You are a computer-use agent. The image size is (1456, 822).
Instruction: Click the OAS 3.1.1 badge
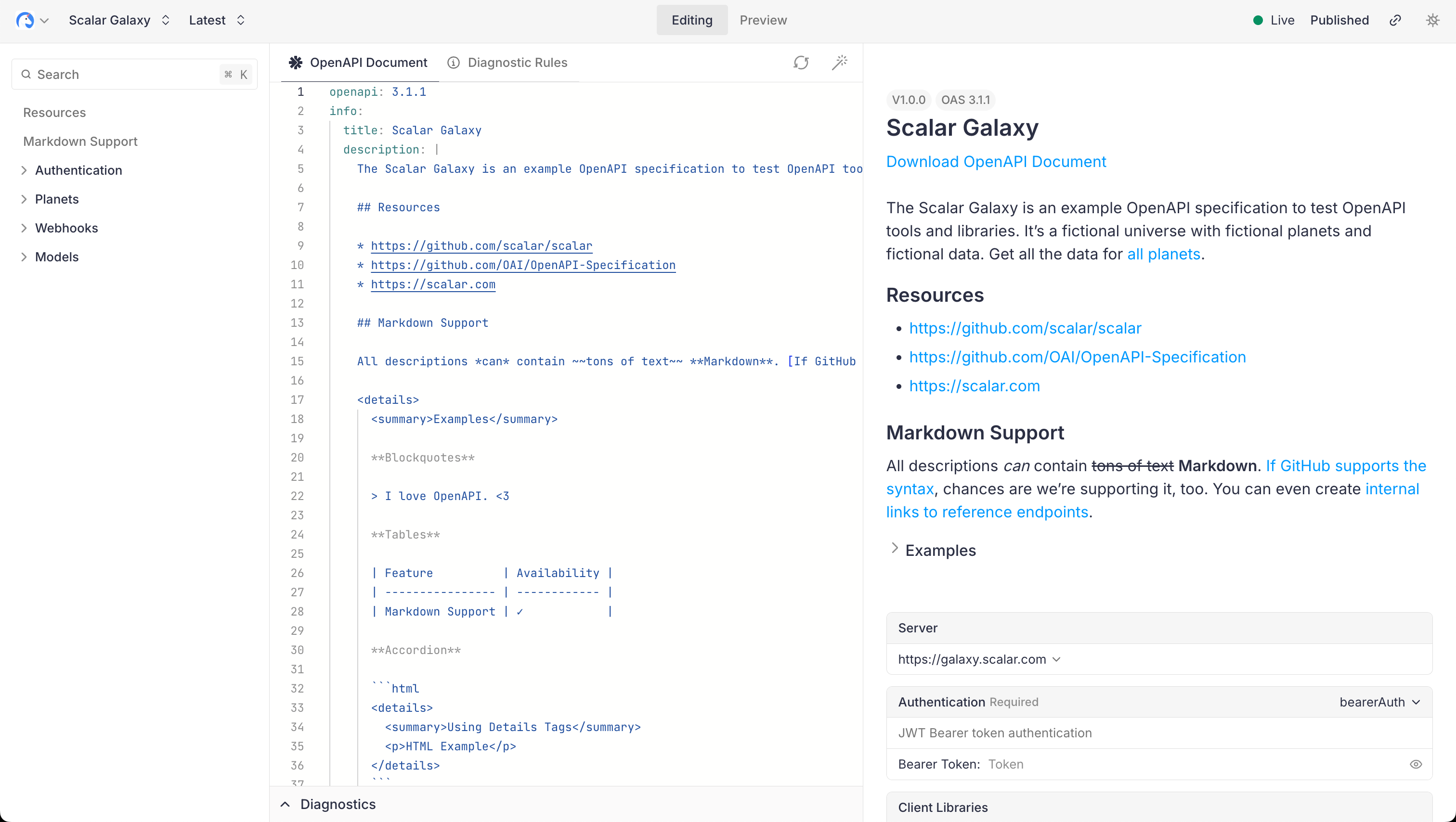click(965, 100)
